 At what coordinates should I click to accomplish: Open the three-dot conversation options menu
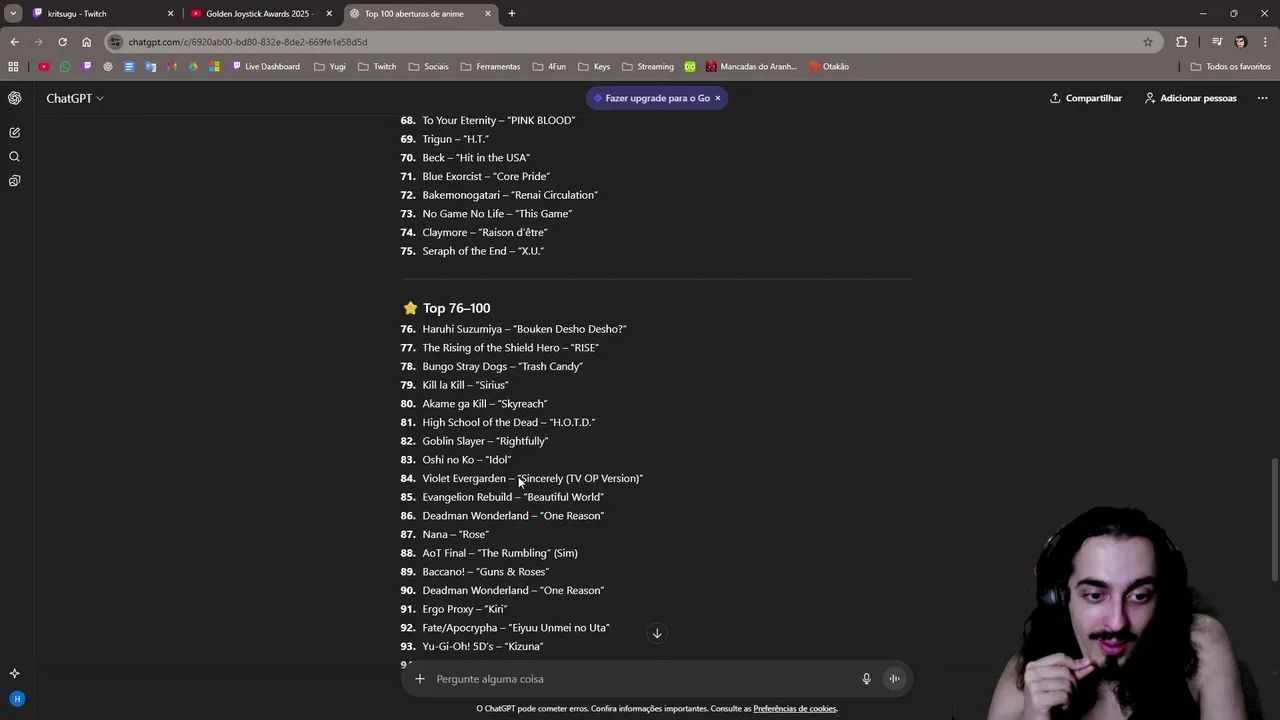click(1262, 98)
